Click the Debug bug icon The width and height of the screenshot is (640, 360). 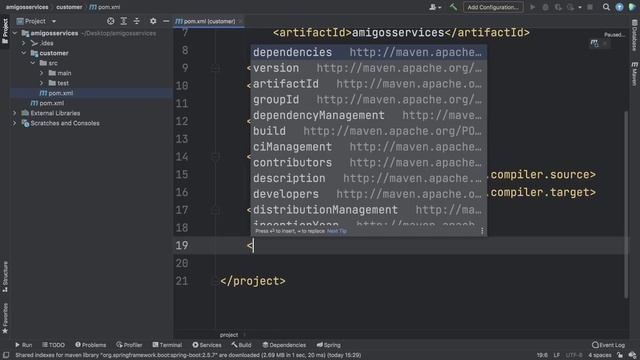[545, 7]
